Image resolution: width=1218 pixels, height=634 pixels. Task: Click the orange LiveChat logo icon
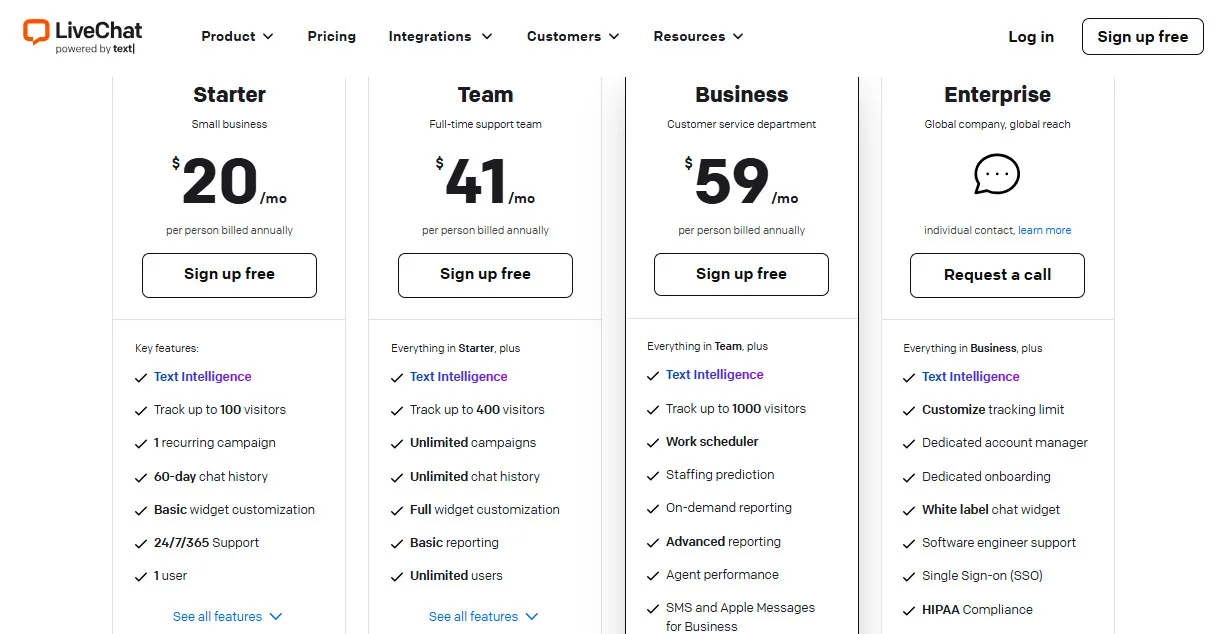click(37, 34)
